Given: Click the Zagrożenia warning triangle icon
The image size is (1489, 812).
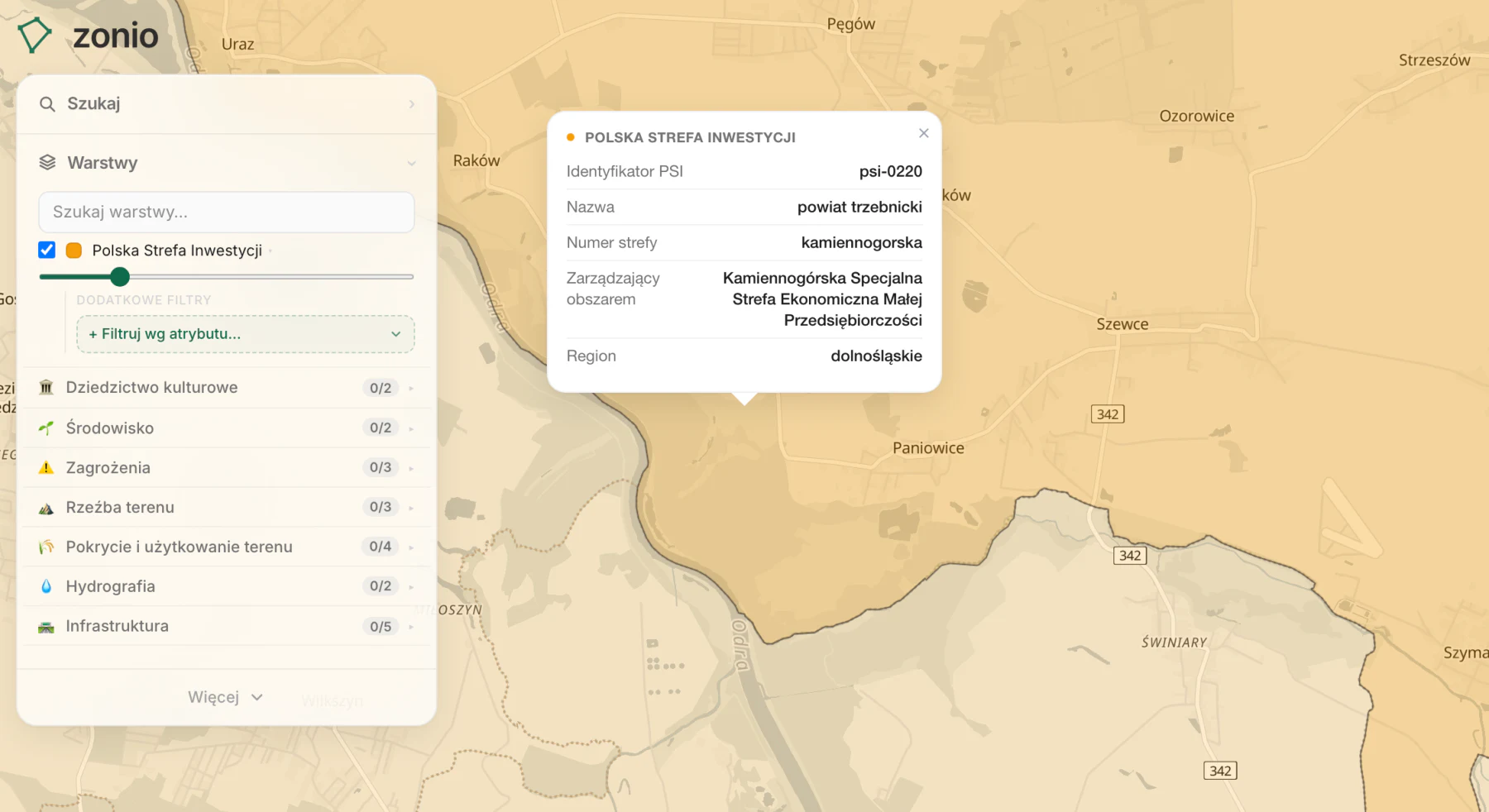Looking at the screenshot, I should coord(46,467).
